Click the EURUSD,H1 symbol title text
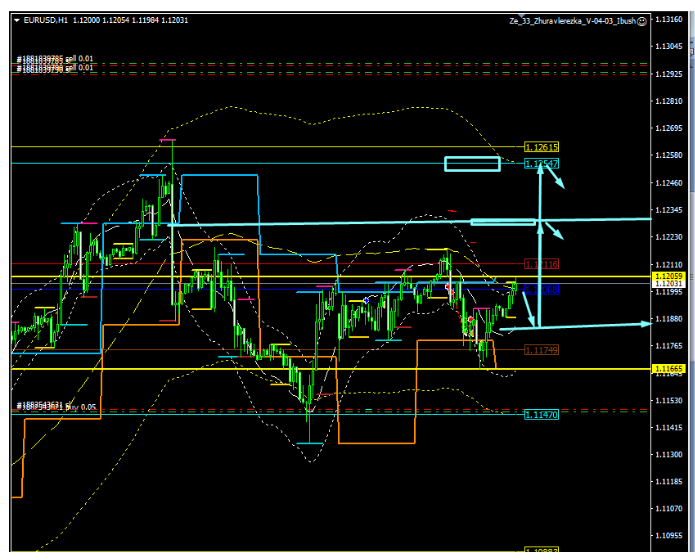 click(x=46, y=20)
